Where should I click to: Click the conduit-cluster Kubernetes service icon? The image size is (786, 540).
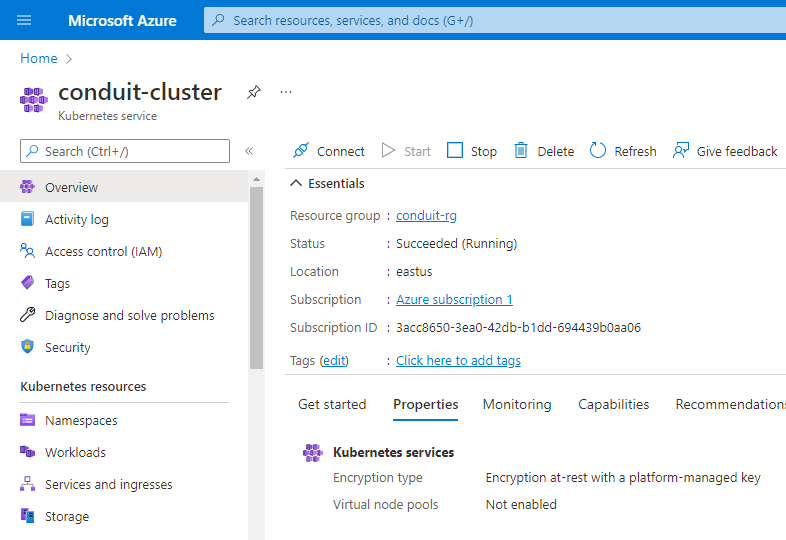[34, 99]
